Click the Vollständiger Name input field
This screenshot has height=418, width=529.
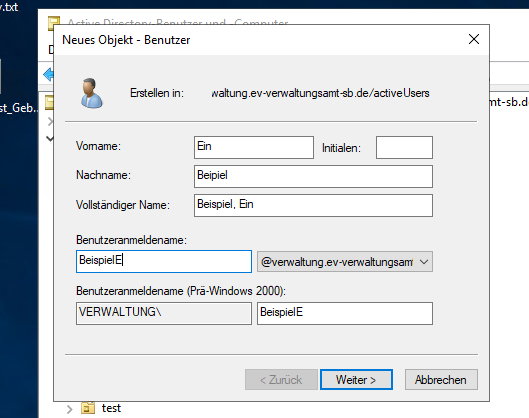[x=313, y=205]
